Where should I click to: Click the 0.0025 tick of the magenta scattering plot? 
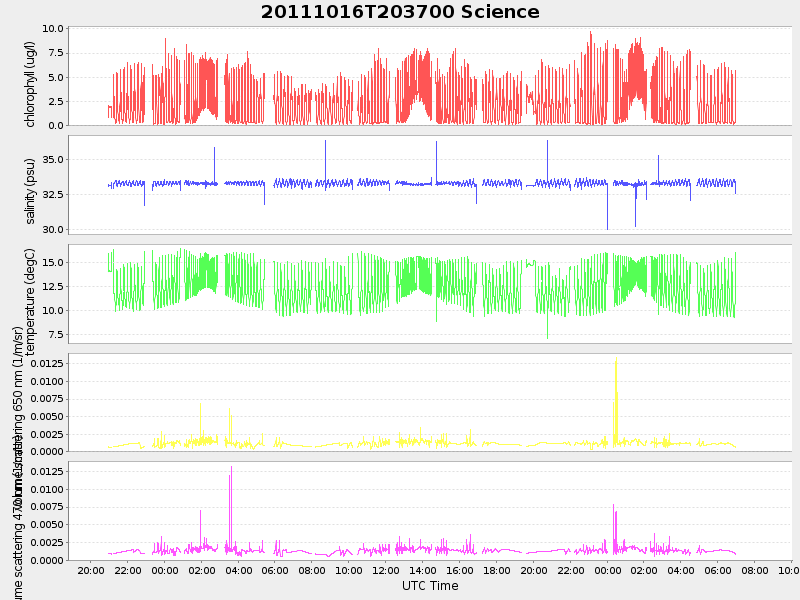click(x=47, y=542)
